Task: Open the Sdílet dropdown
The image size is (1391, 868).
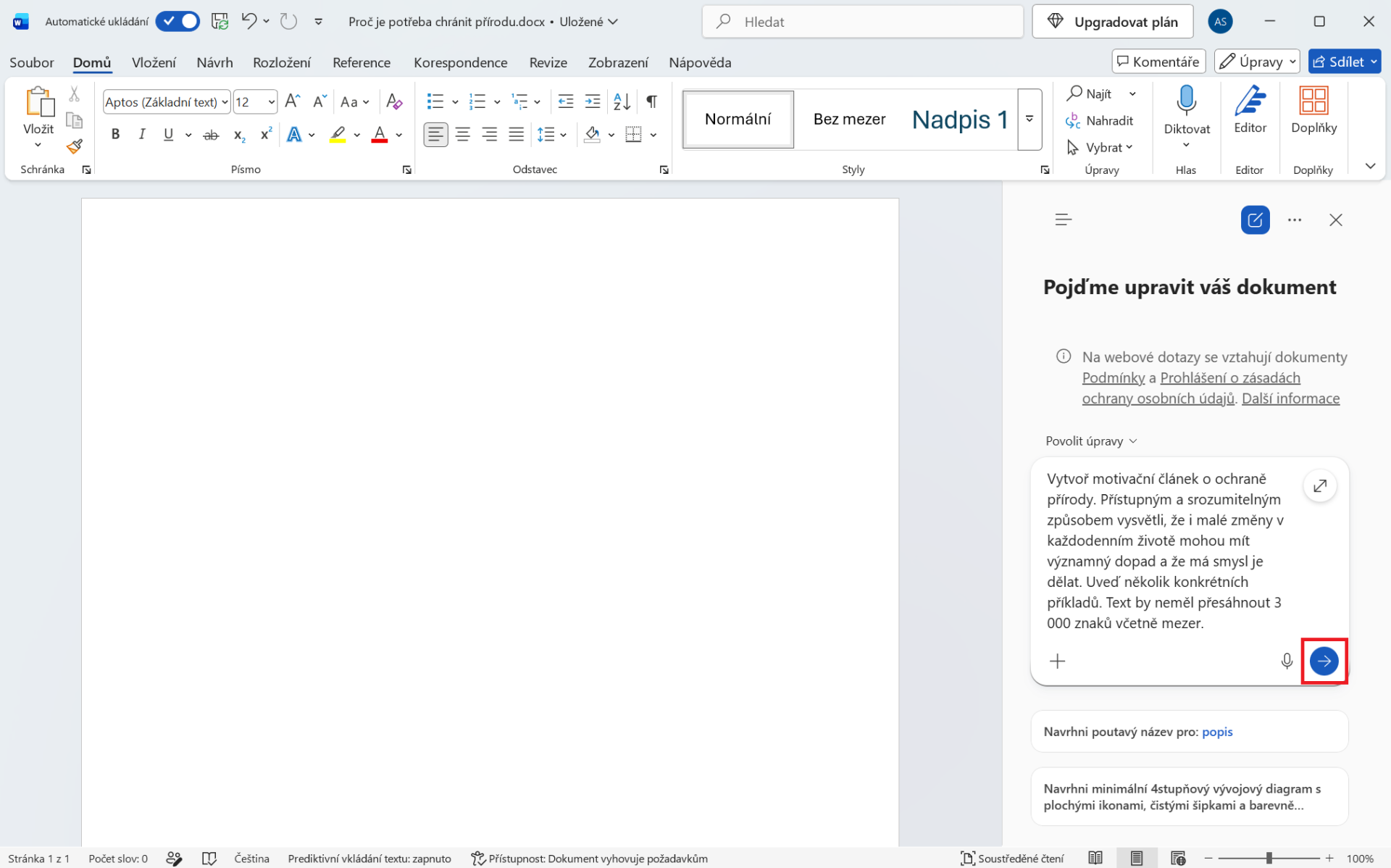Action: tap(1373, 62)
